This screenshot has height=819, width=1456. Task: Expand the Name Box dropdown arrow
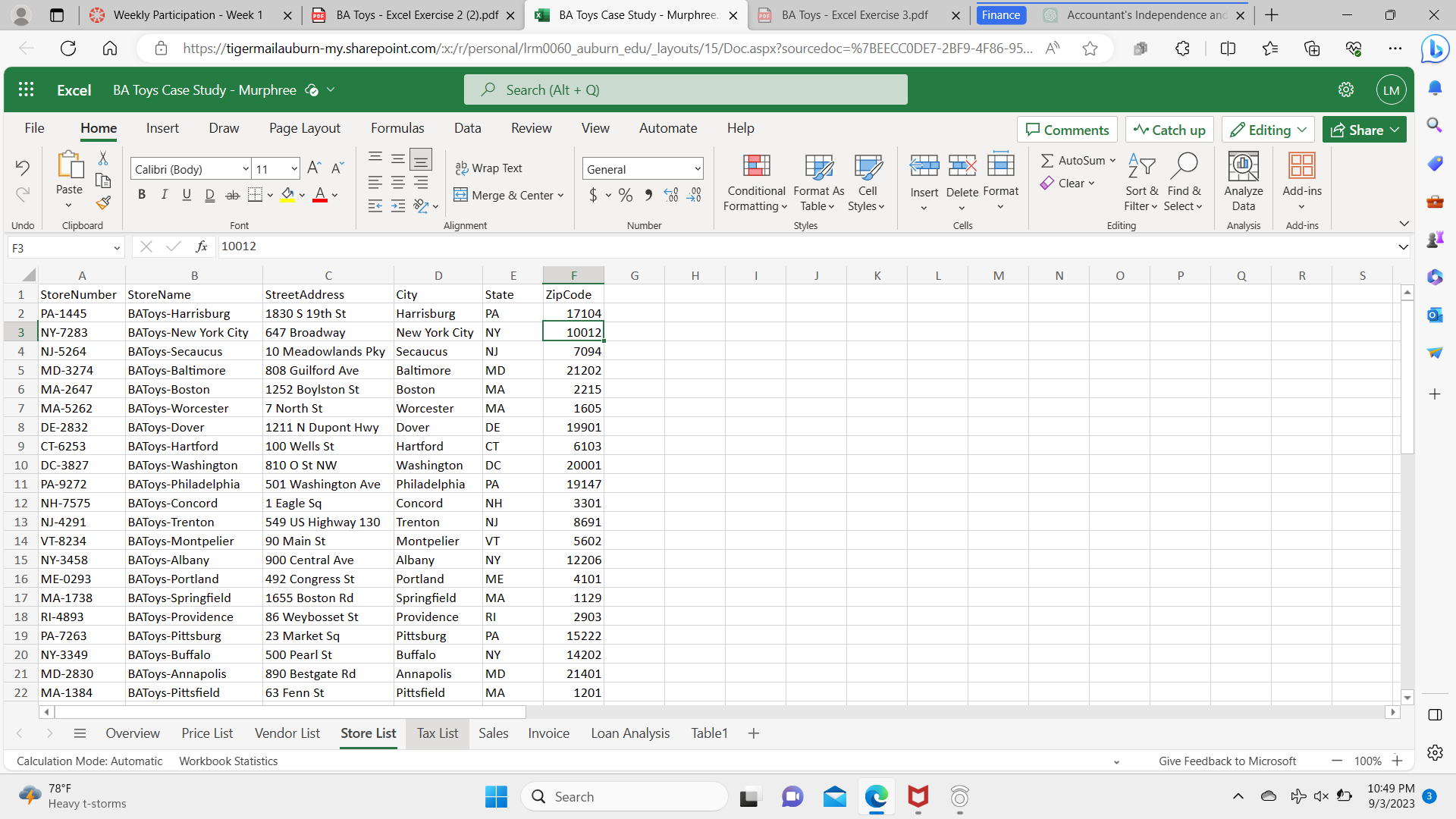coord(116,248)
